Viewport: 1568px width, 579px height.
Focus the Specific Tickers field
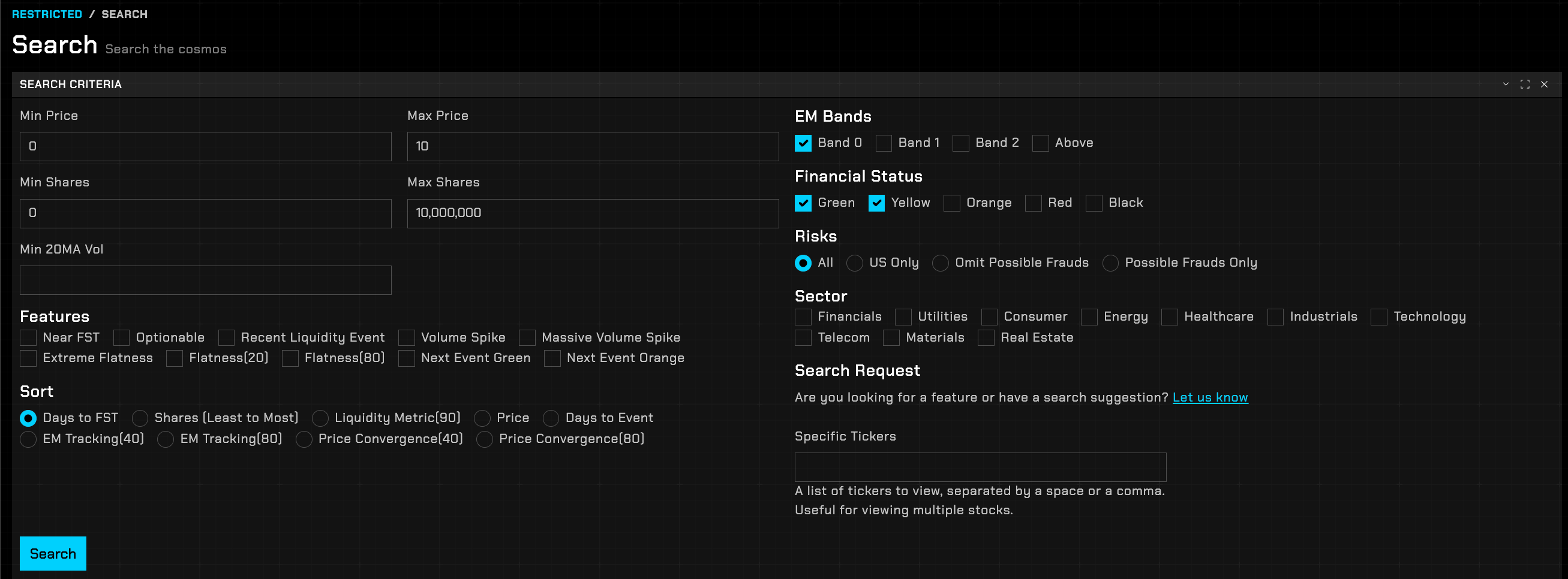(x=981, y=467)
